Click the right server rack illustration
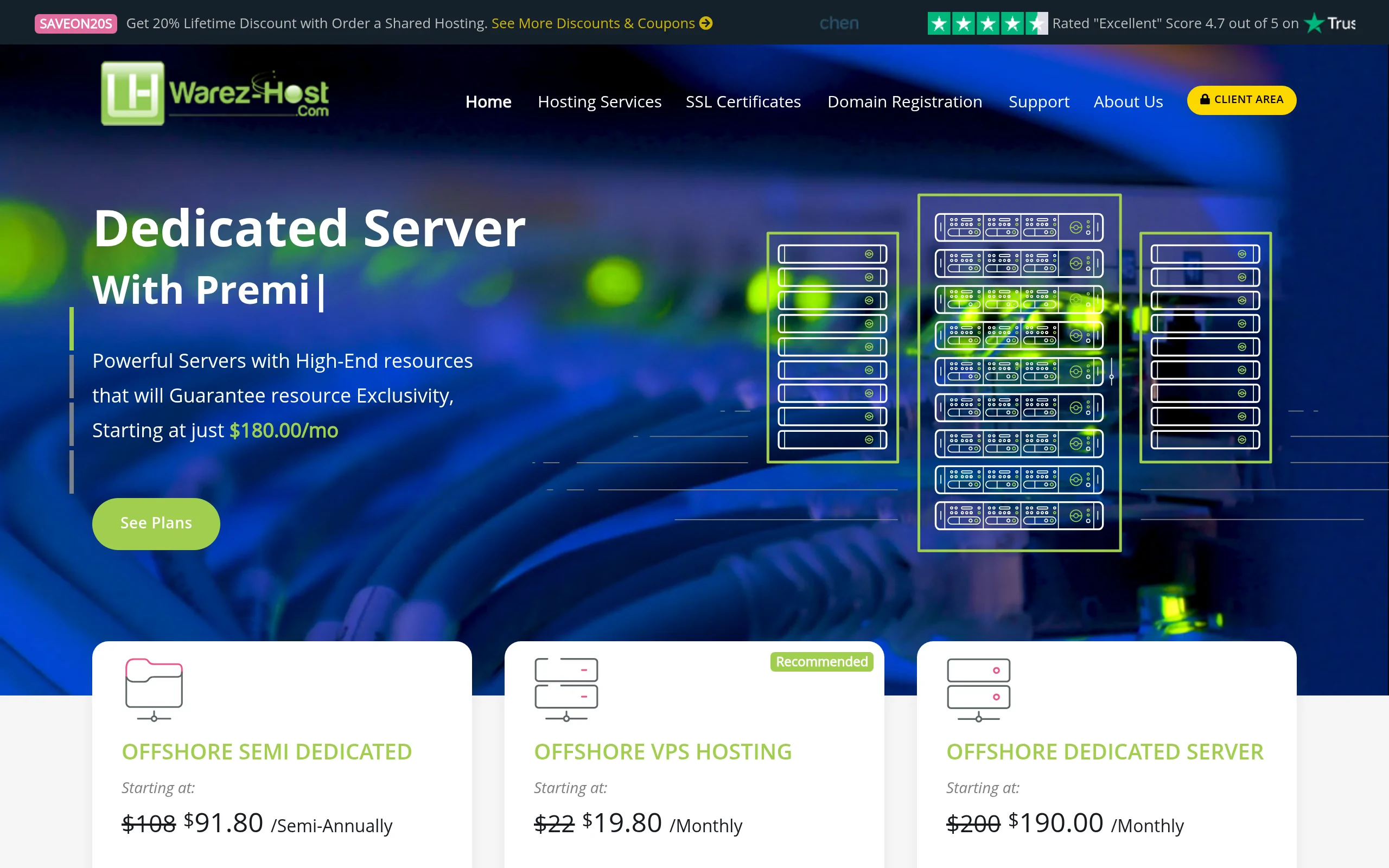 (x=1205, y=347)
